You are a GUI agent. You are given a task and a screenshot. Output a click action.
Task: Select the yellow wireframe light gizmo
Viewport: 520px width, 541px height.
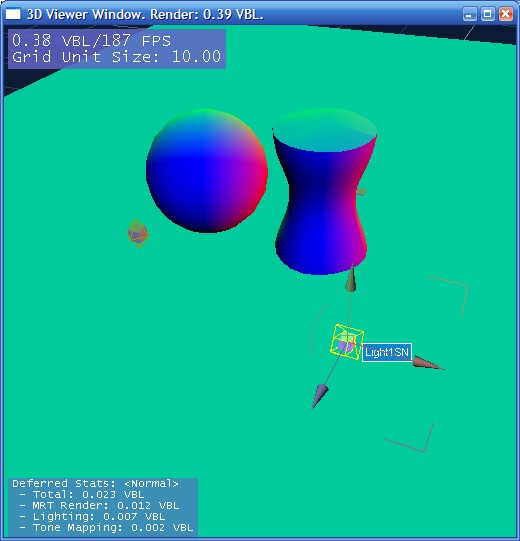coord(346,342)
